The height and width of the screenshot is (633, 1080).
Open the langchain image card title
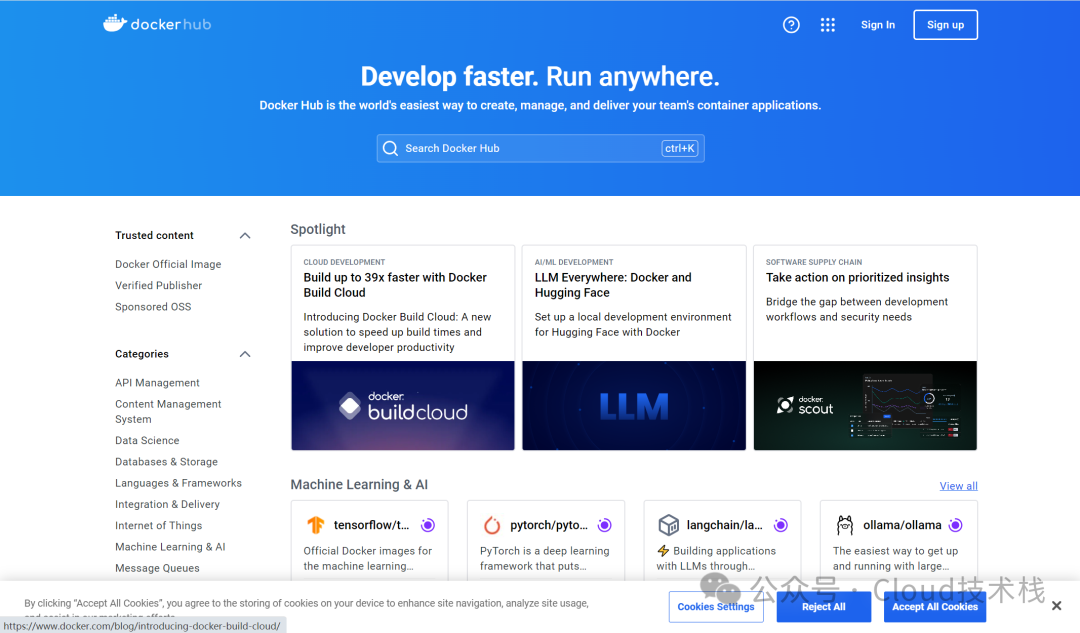pyautogui.click(x=725, y=525)
